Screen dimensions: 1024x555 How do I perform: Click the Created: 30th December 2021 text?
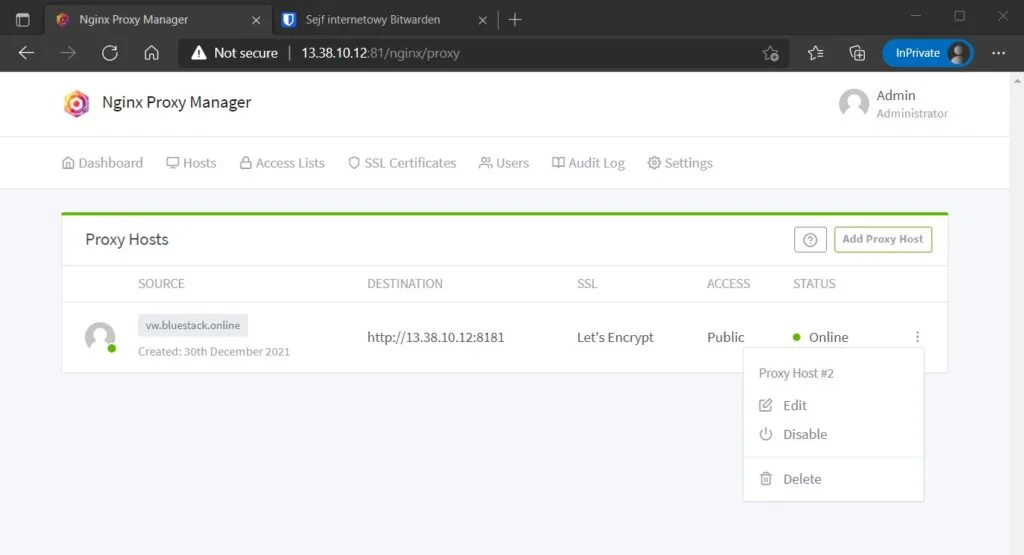click(x=214, y=351)
